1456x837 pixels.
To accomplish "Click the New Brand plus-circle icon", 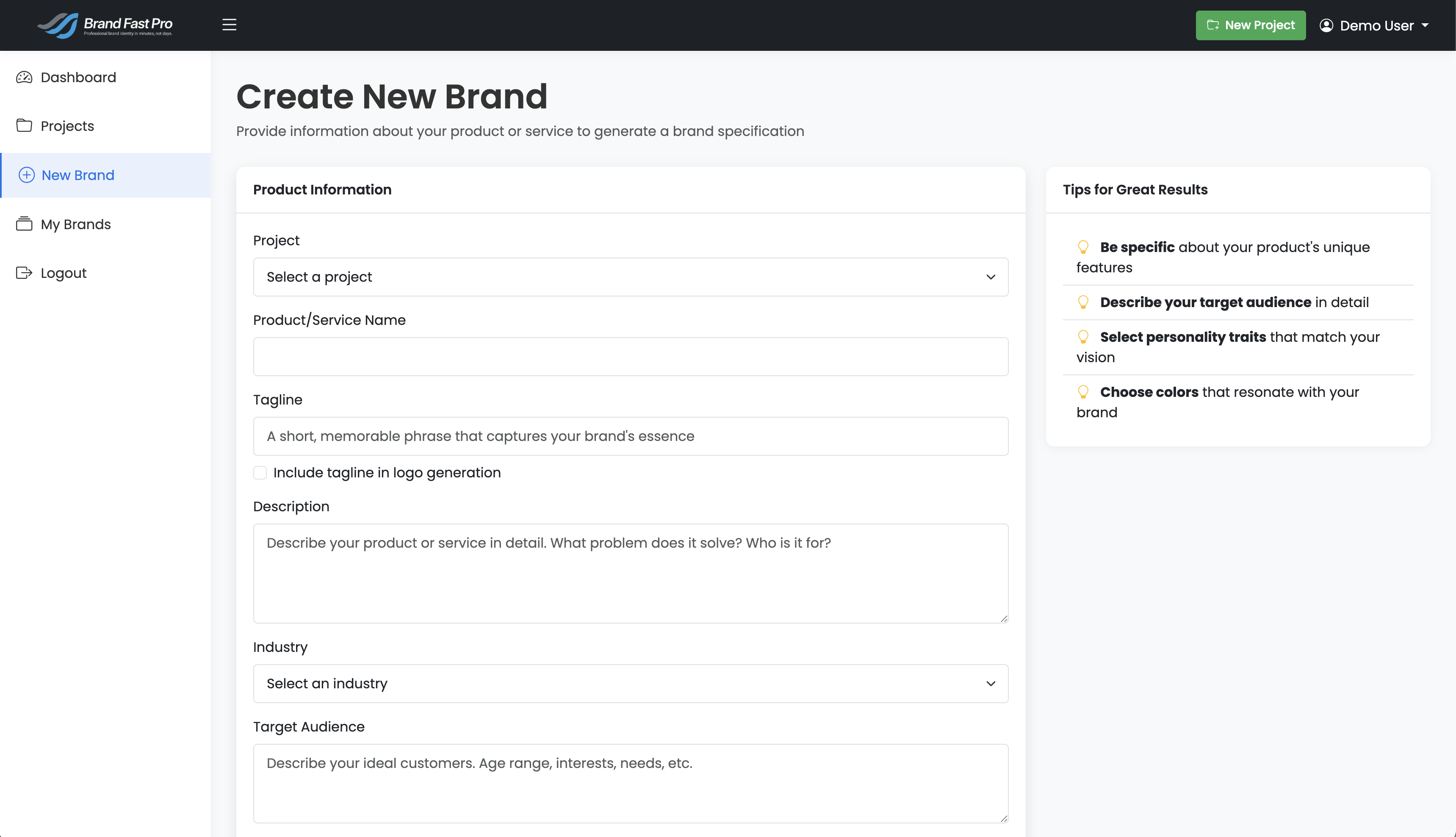I will tap(26, 175).
